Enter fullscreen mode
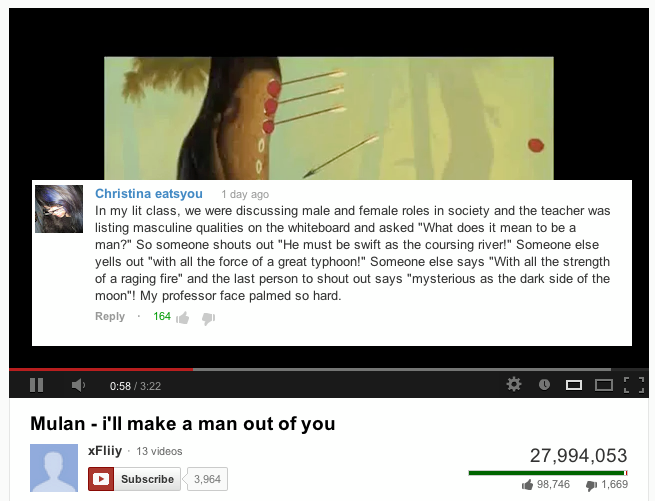The image size is (655, 501). point(634,385)
